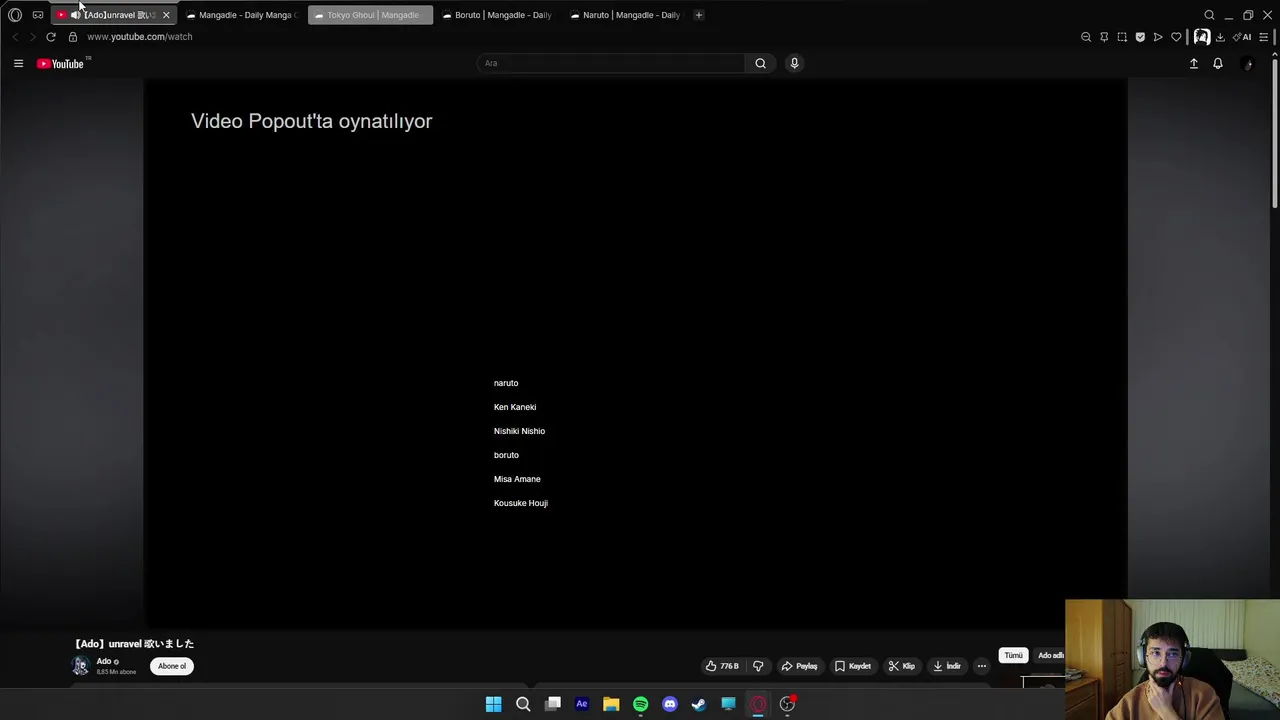Dislike the video

click(758, 666)
